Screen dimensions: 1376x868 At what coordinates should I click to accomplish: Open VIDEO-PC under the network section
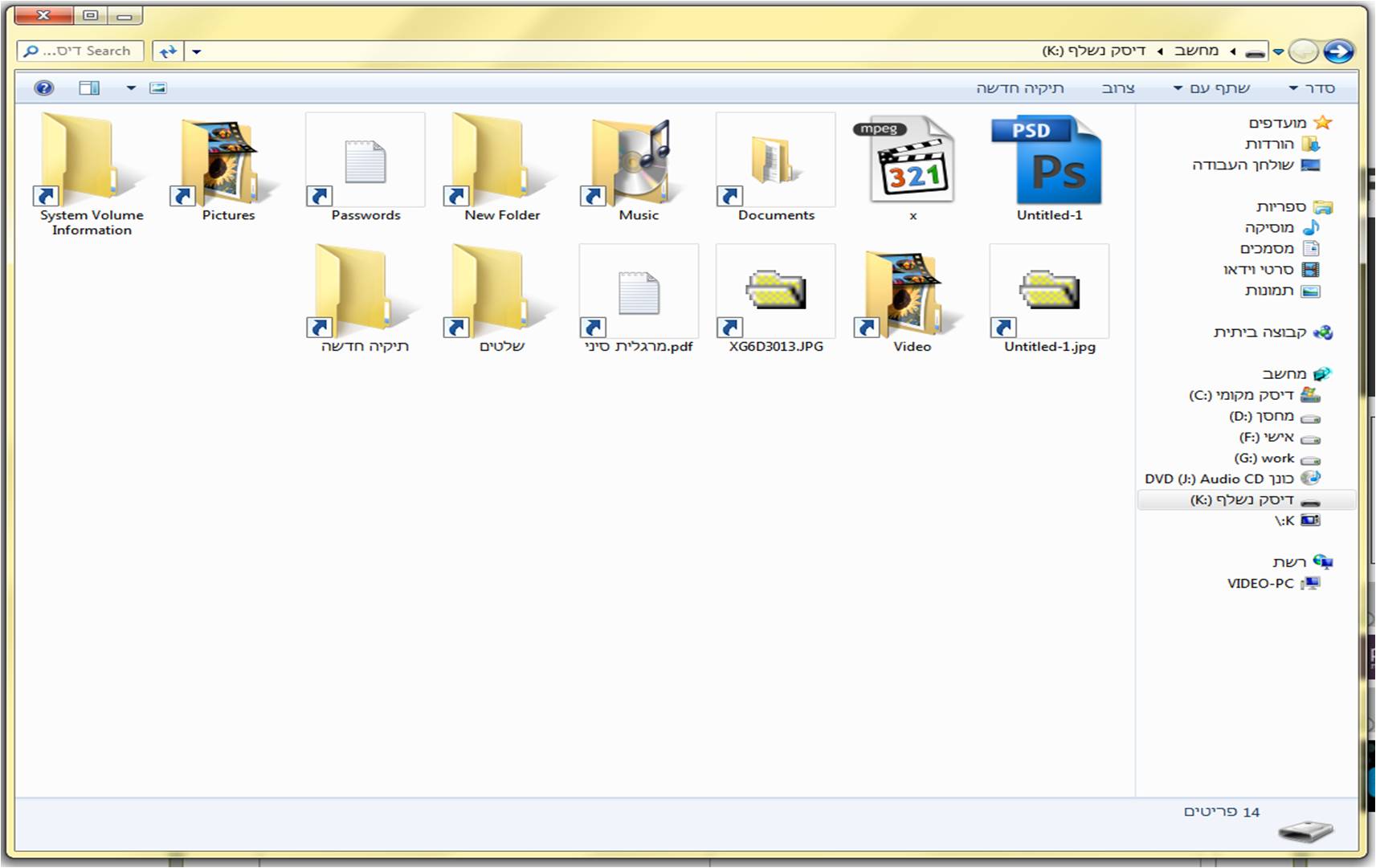coord(1273,584)
